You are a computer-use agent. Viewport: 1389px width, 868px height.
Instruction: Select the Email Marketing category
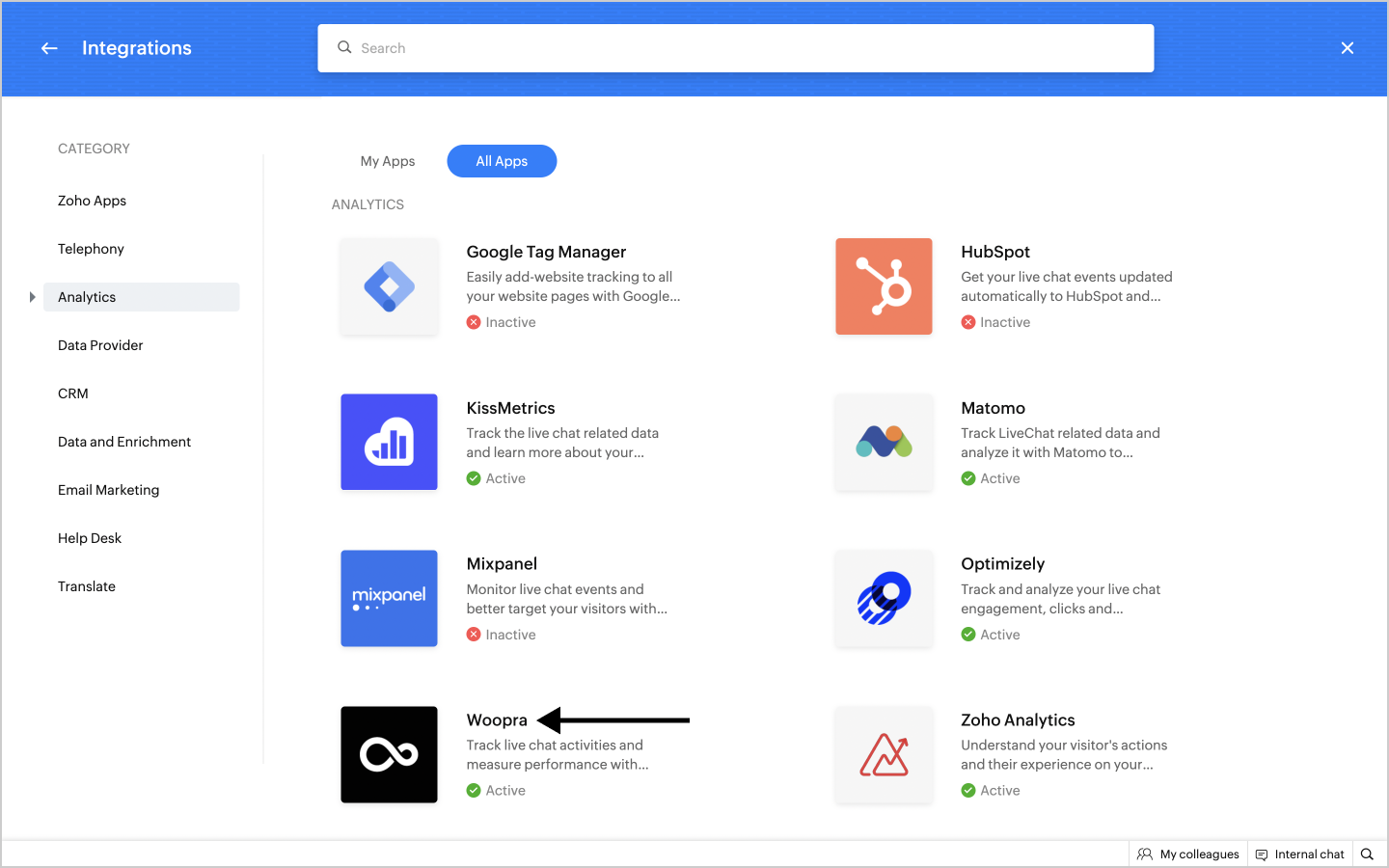click(109, 490)
